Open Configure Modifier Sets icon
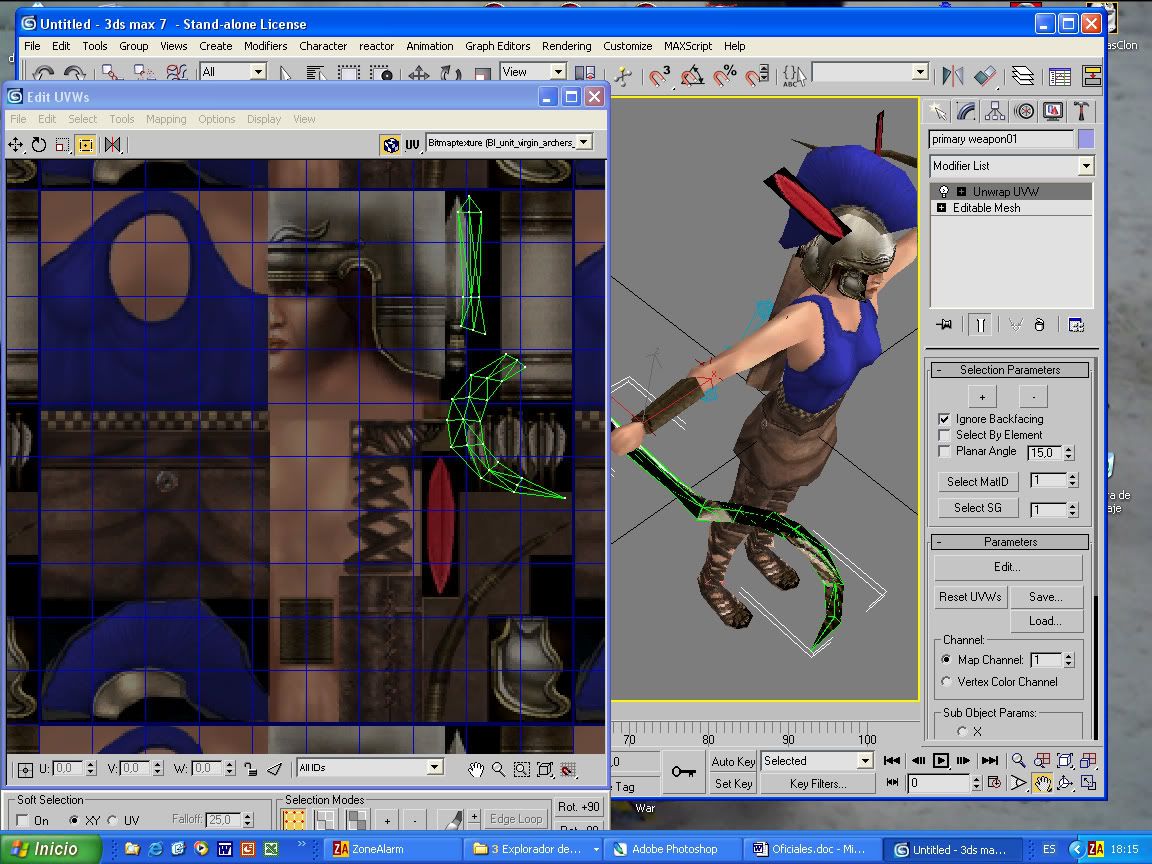The image size is (1152, 864). pyautogui.click(x=1076, y=325)
